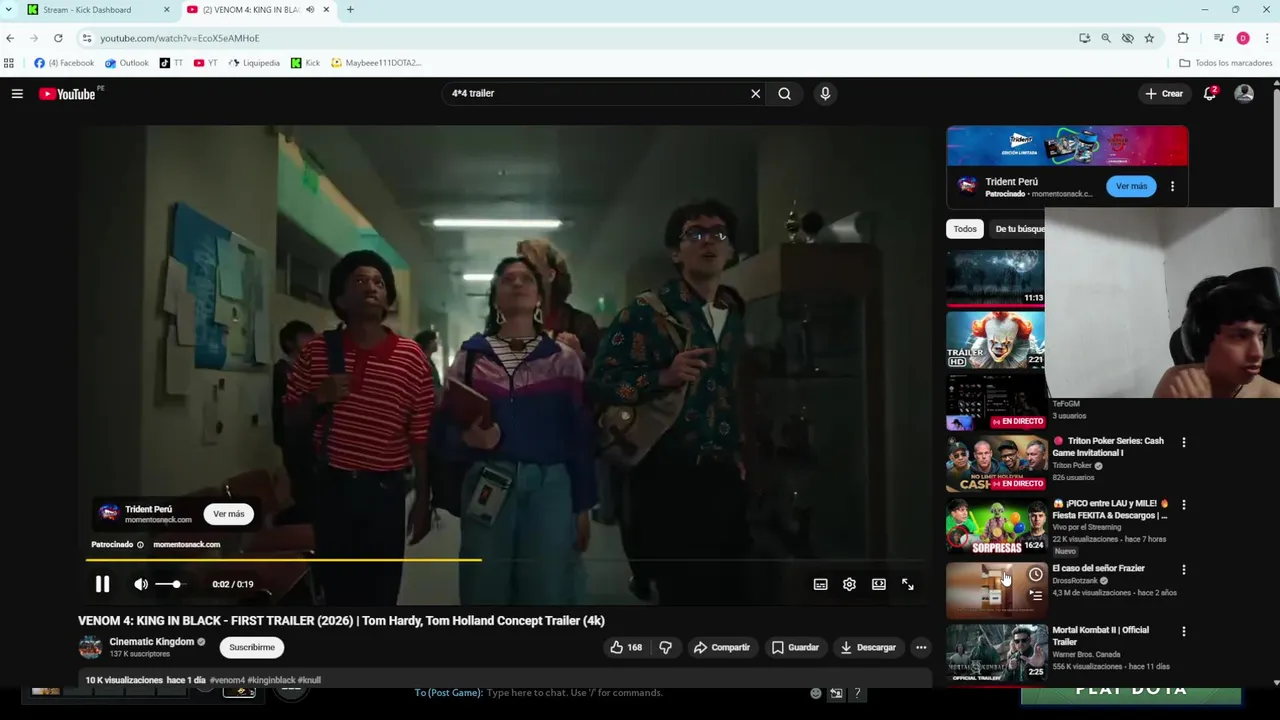Screen dimensions: 1280x720
Task: Open the Facebook bookmark
Action: tap(64, 63)
